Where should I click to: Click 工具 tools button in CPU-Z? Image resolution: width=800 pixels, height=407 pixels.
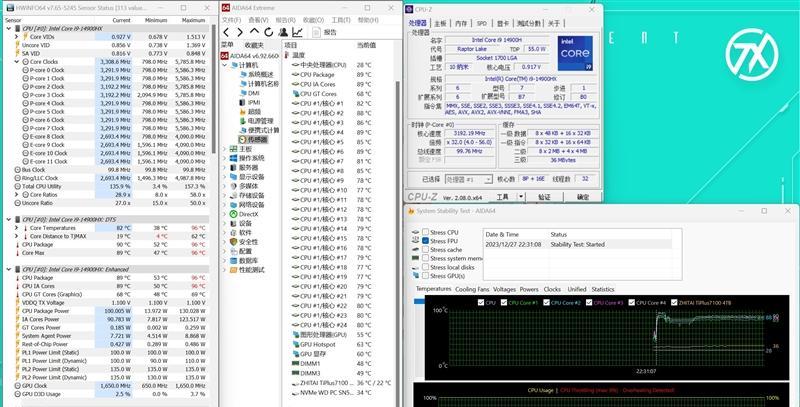[x=503, y=197]
